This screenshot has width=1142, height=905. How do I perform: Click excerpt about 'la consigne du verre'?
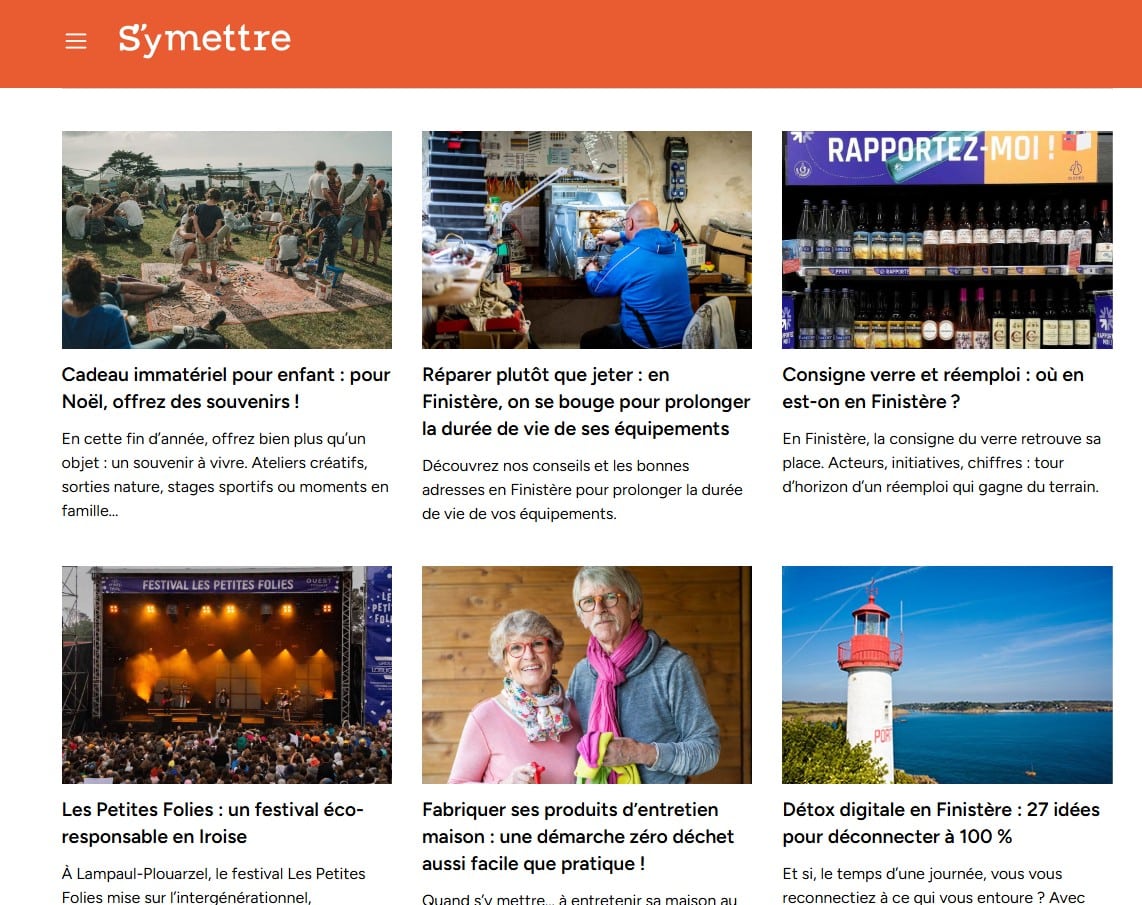tap(940, 463)
